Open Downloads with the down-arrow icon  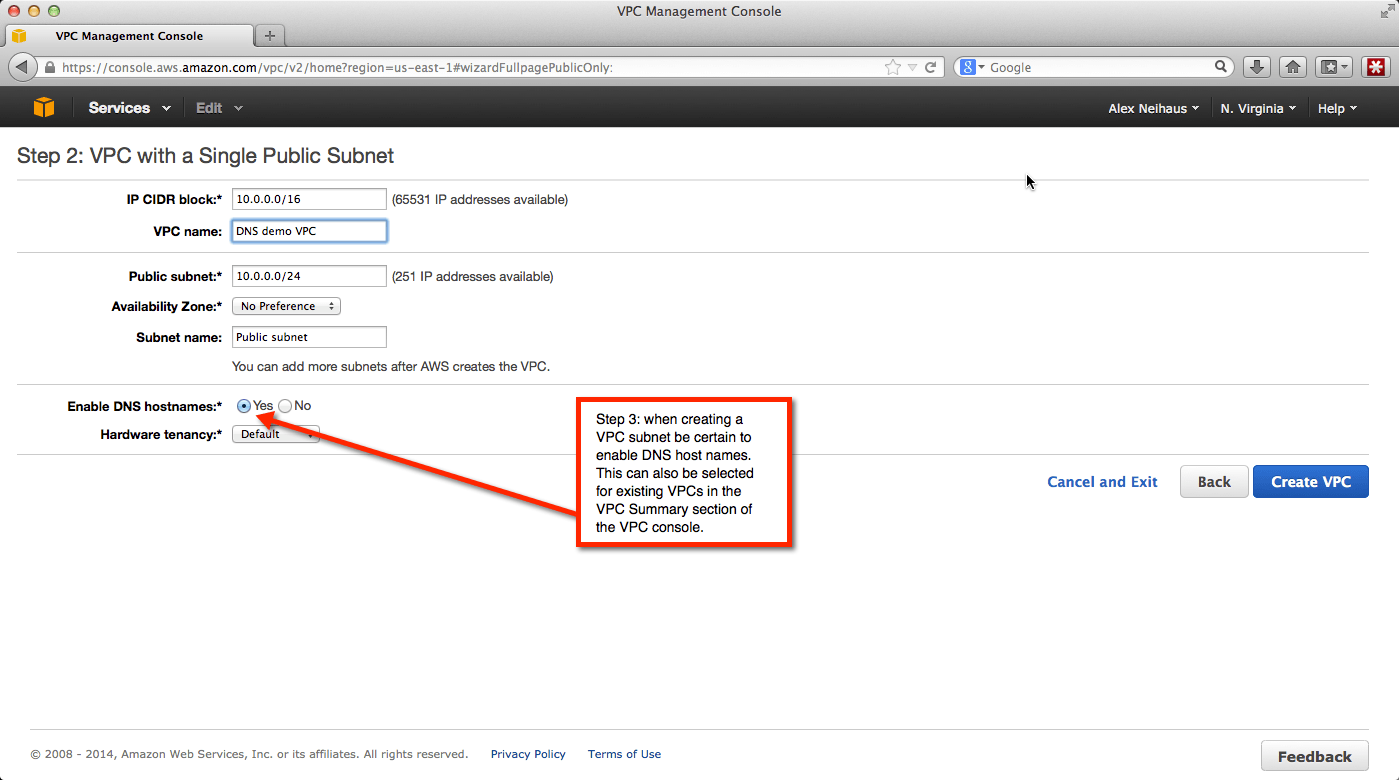click(1256, 67)
